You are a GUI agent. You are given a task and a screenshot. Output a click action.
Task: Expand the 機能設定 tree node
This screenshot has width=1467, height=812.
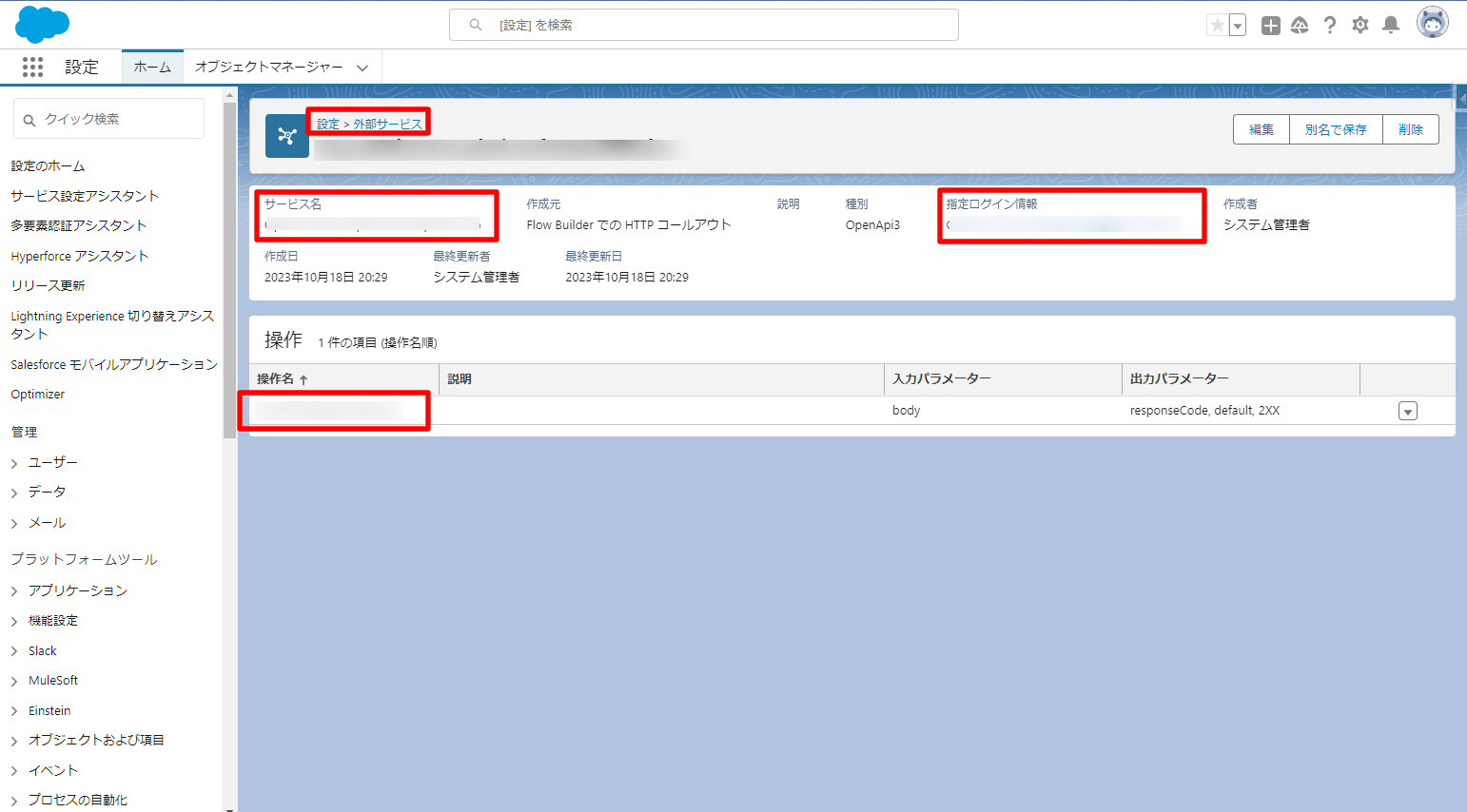[x=14, y=621]
